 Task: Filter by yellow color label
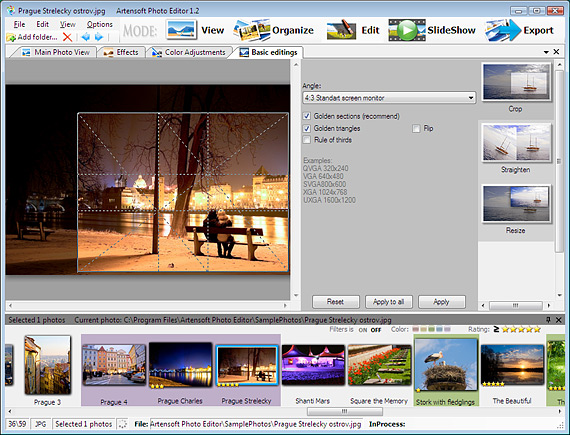click(424, 329)
